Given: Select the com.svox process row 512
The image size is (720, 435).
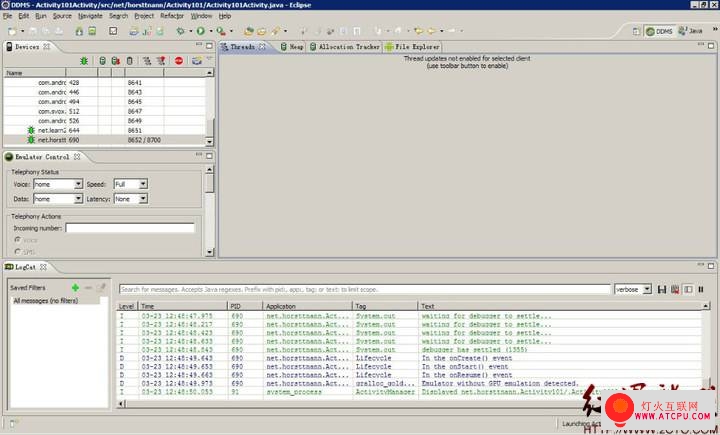Looking at the screenshot, I should (x=105, y=111).
